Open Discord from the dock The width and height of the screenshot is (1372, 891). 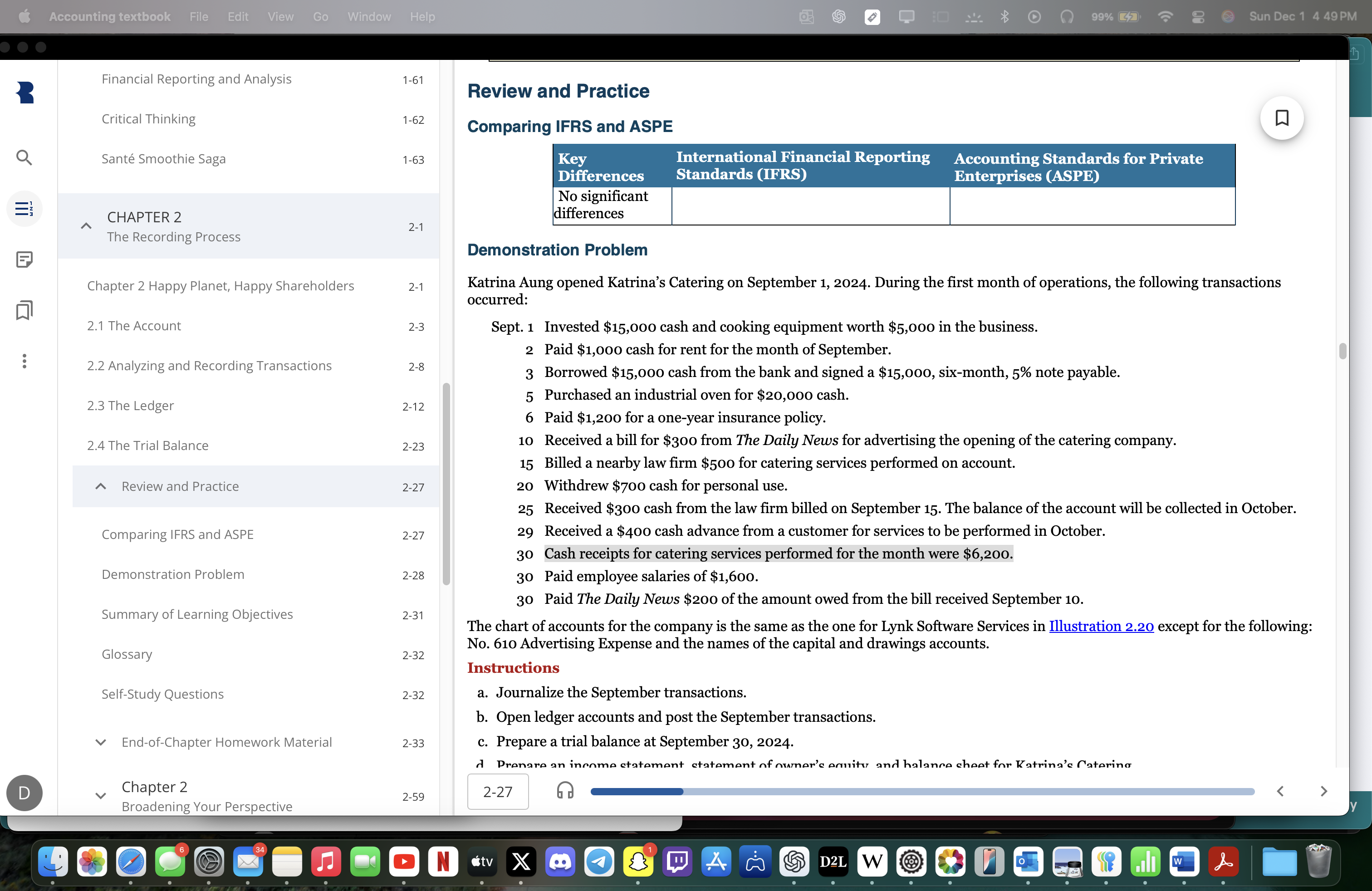(x=560, y=862)
